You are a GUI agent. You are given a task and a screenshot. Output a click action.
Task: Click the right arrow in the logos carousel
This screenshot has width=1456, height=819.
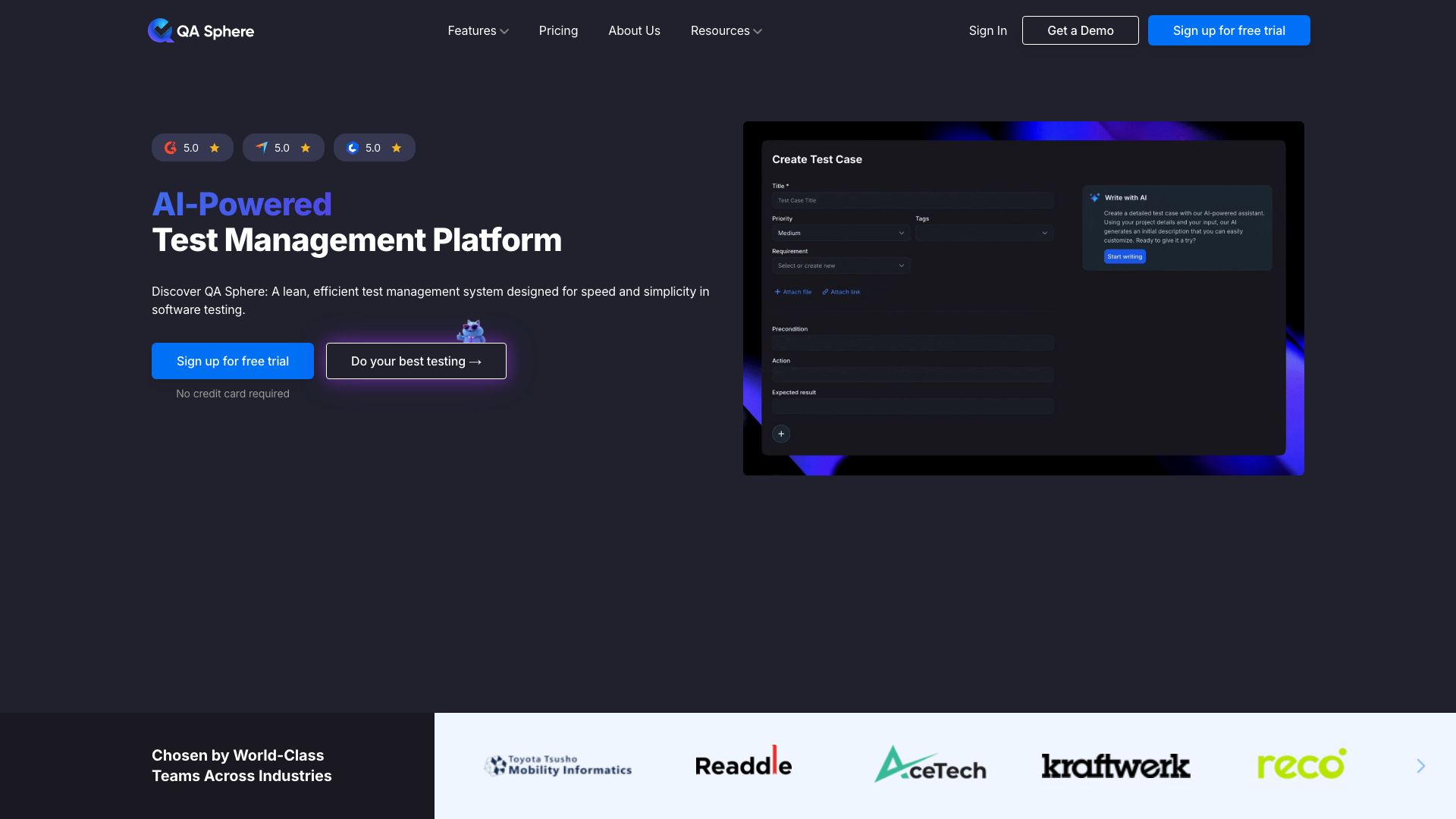(1420, 766)
